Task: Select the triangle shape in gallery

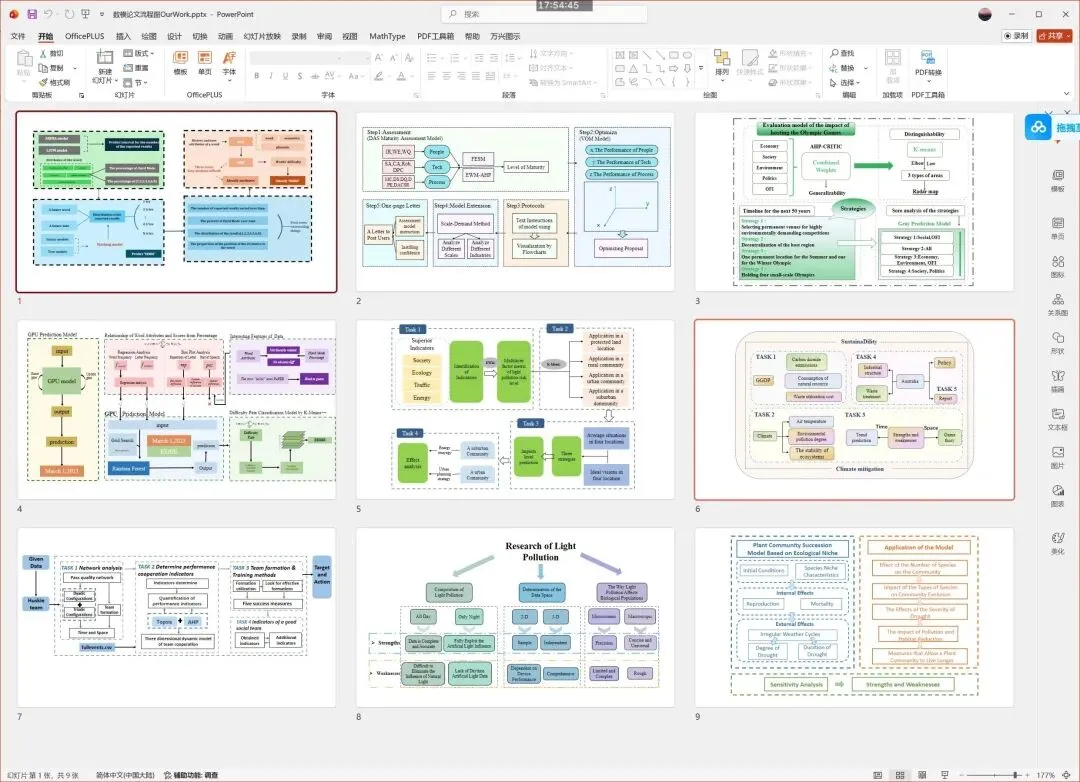Action: (x=633, y=68)
